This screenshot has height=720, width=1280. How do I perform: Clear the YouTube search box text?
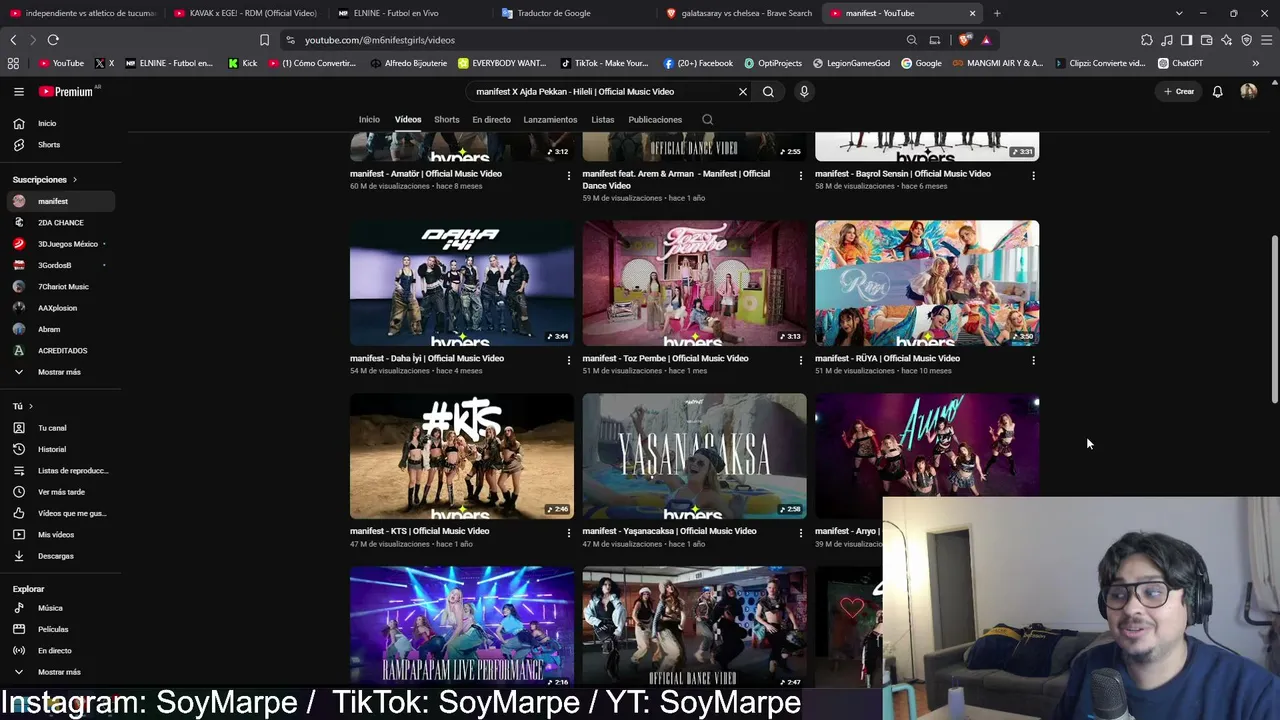(x=743, y=91)
